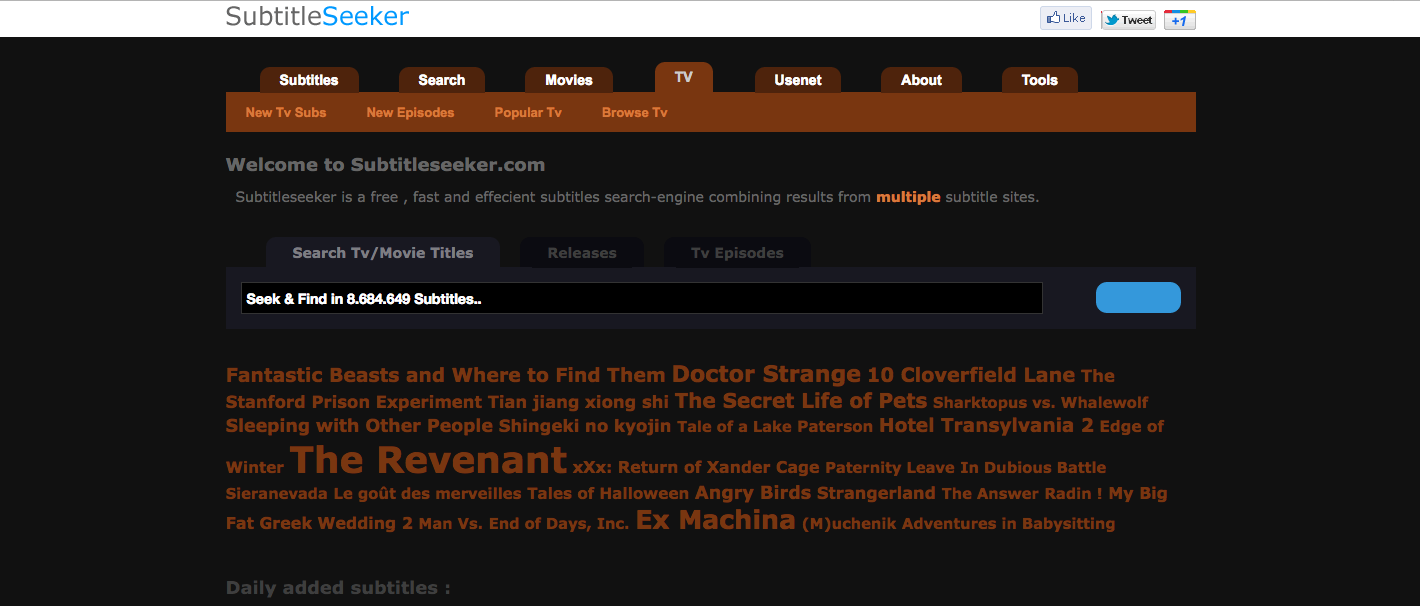1420x606 pixels.
Task: Open Edge of Winter link
Action: click(x=255, y=467)
